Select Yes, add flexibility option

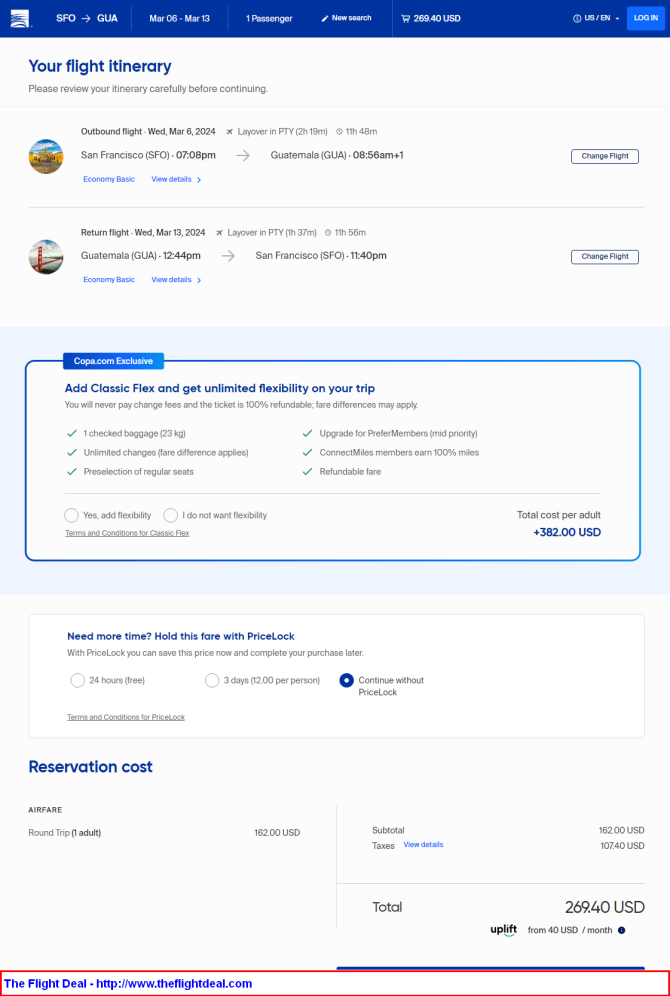[x=71, y=515]
